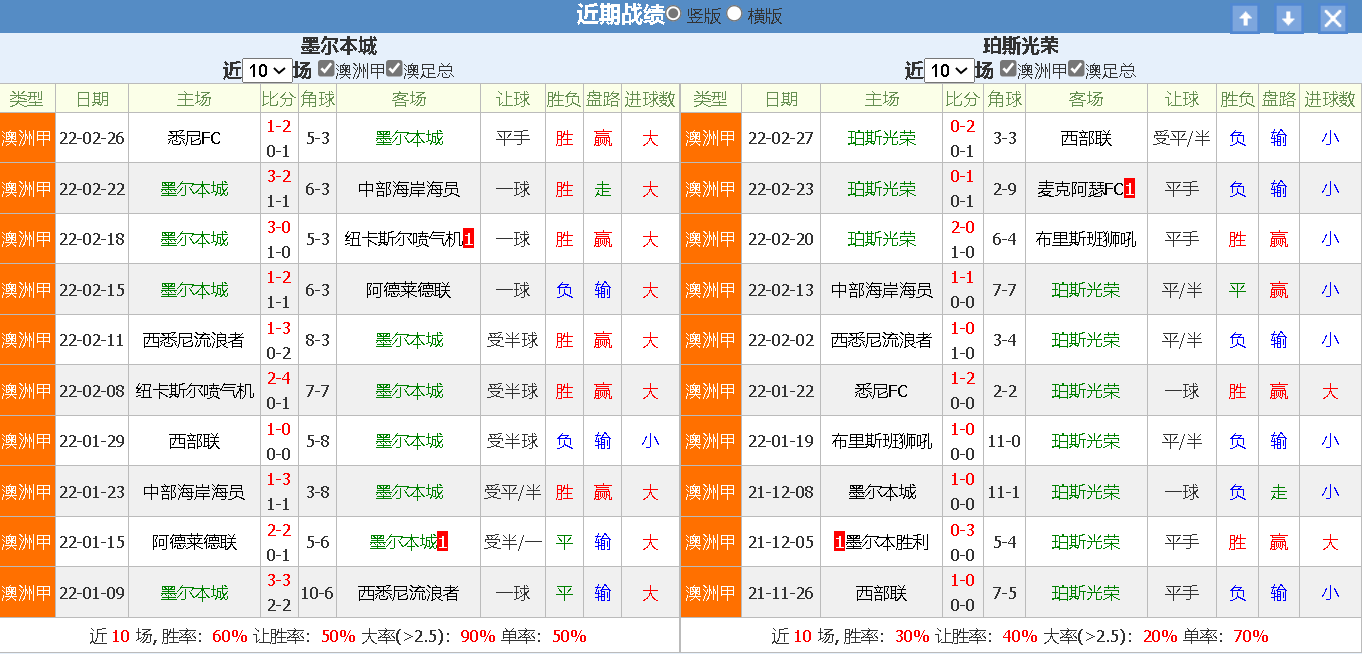
Task: Click the 3-0 score on 22-02-18 row
Action: click(278, 227)
